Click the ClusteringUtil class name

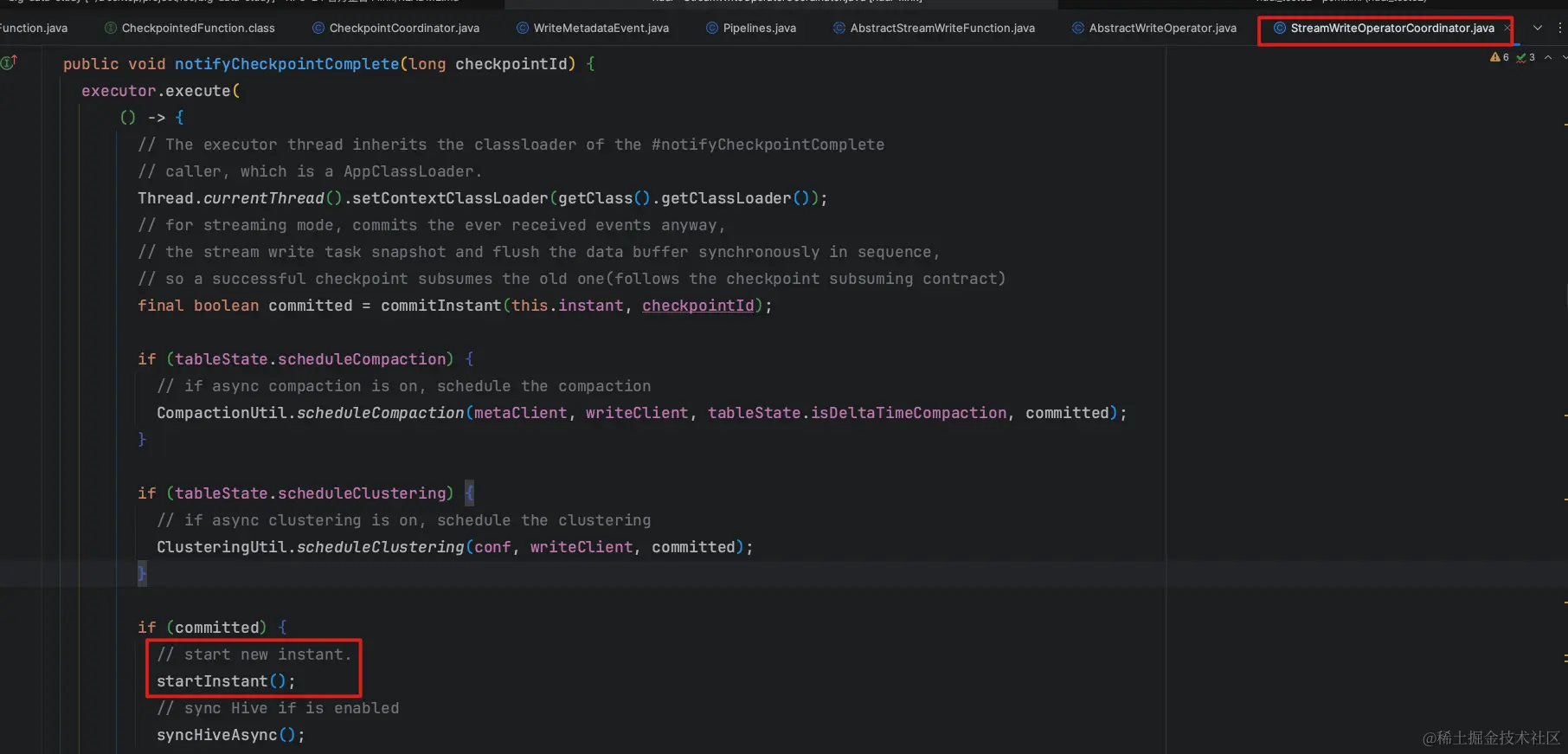pos(222,547)
